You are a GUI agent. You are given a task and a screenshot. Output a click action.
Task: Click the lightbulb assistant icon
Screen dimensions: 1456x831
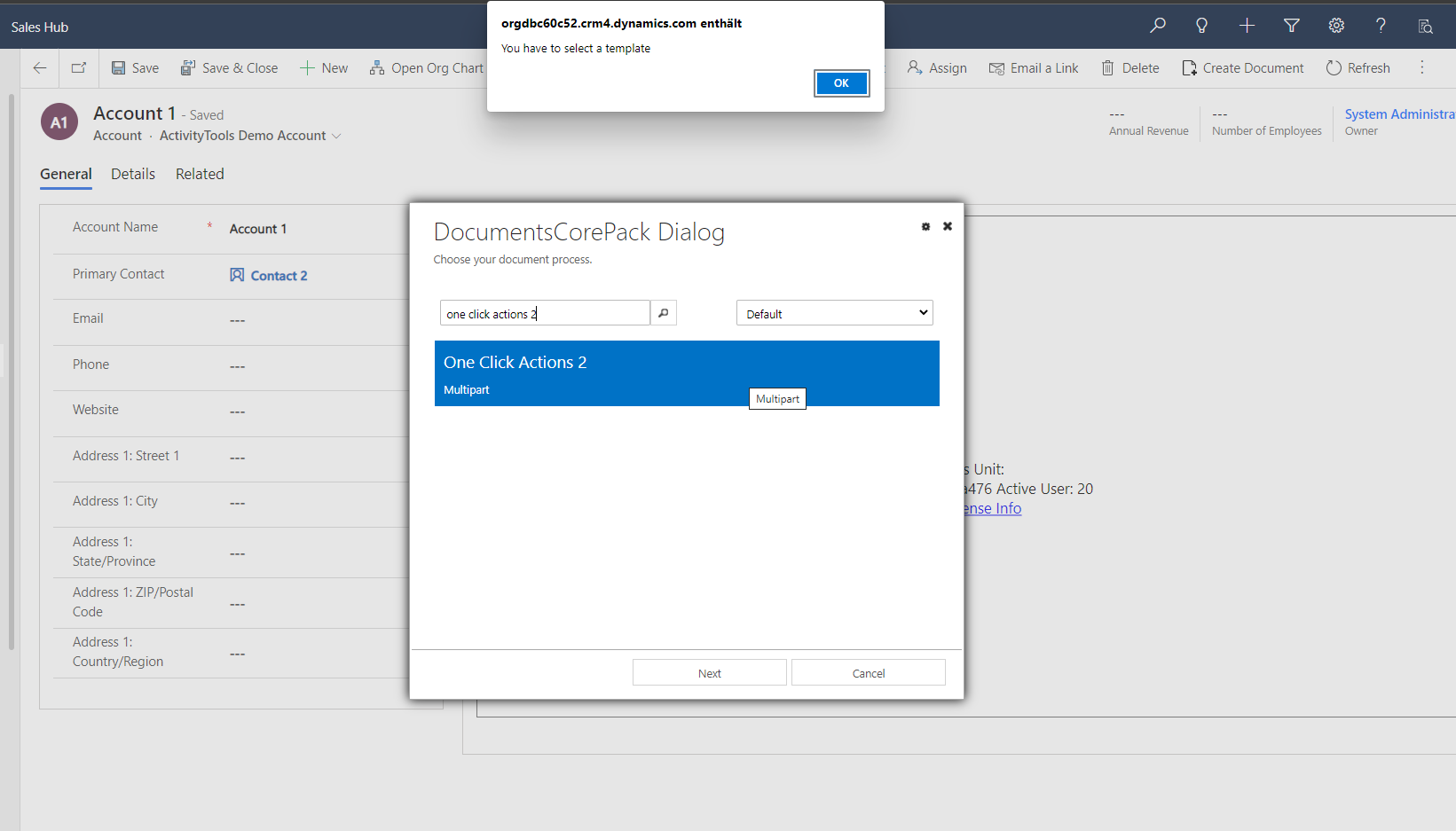click(1201, 26)
